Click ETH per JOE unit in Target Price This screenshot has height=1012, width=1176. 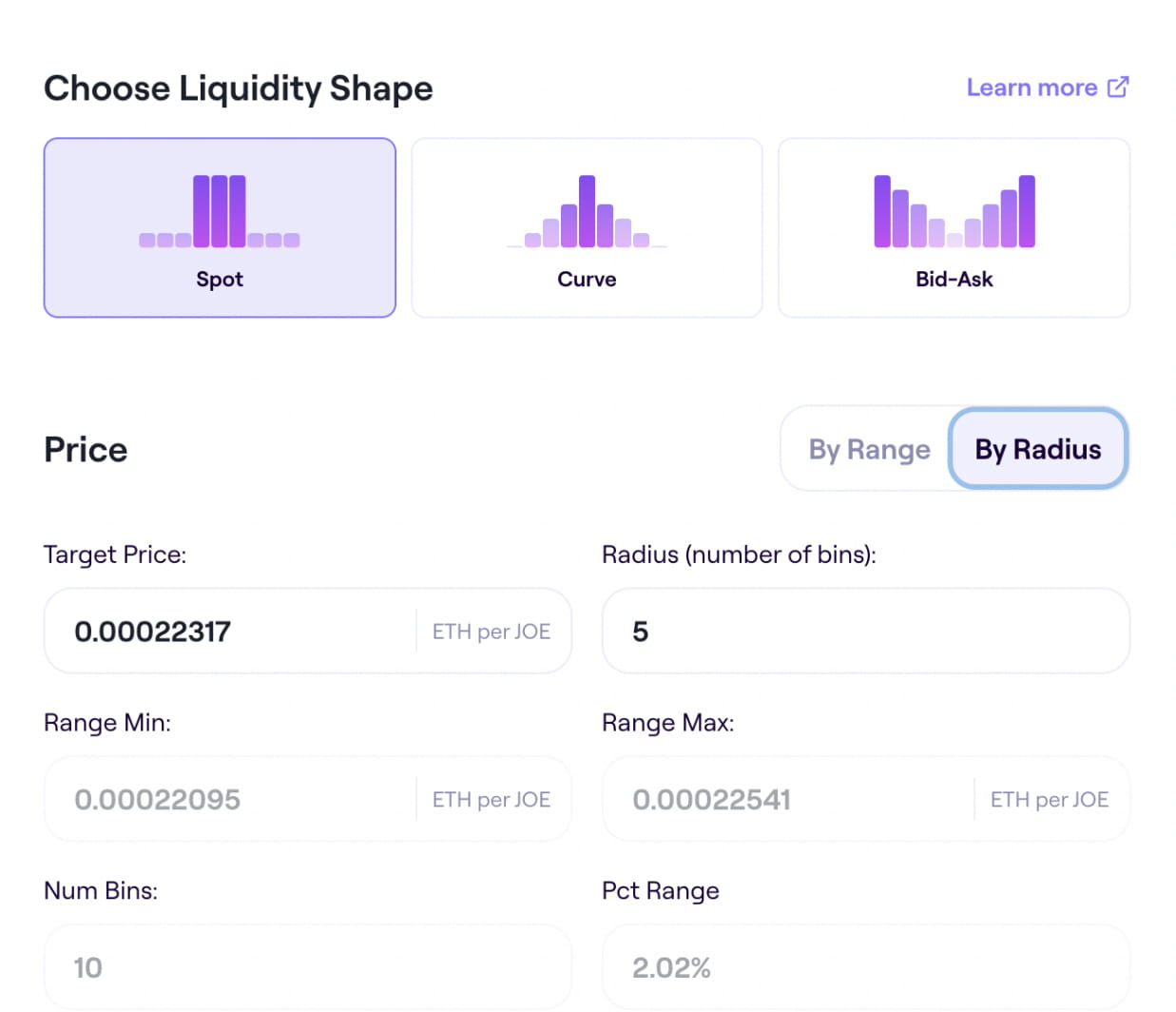point(492,632)
